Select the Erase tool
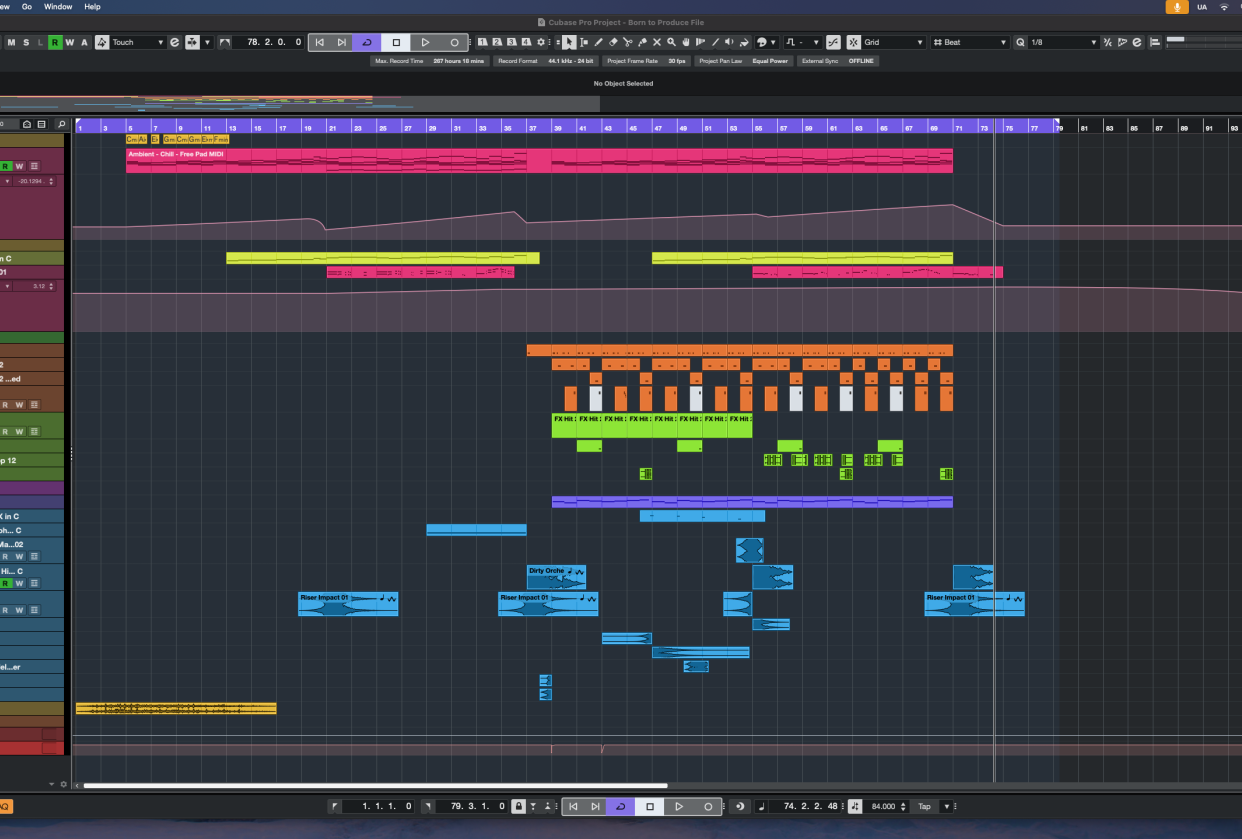 coord(613,42)
